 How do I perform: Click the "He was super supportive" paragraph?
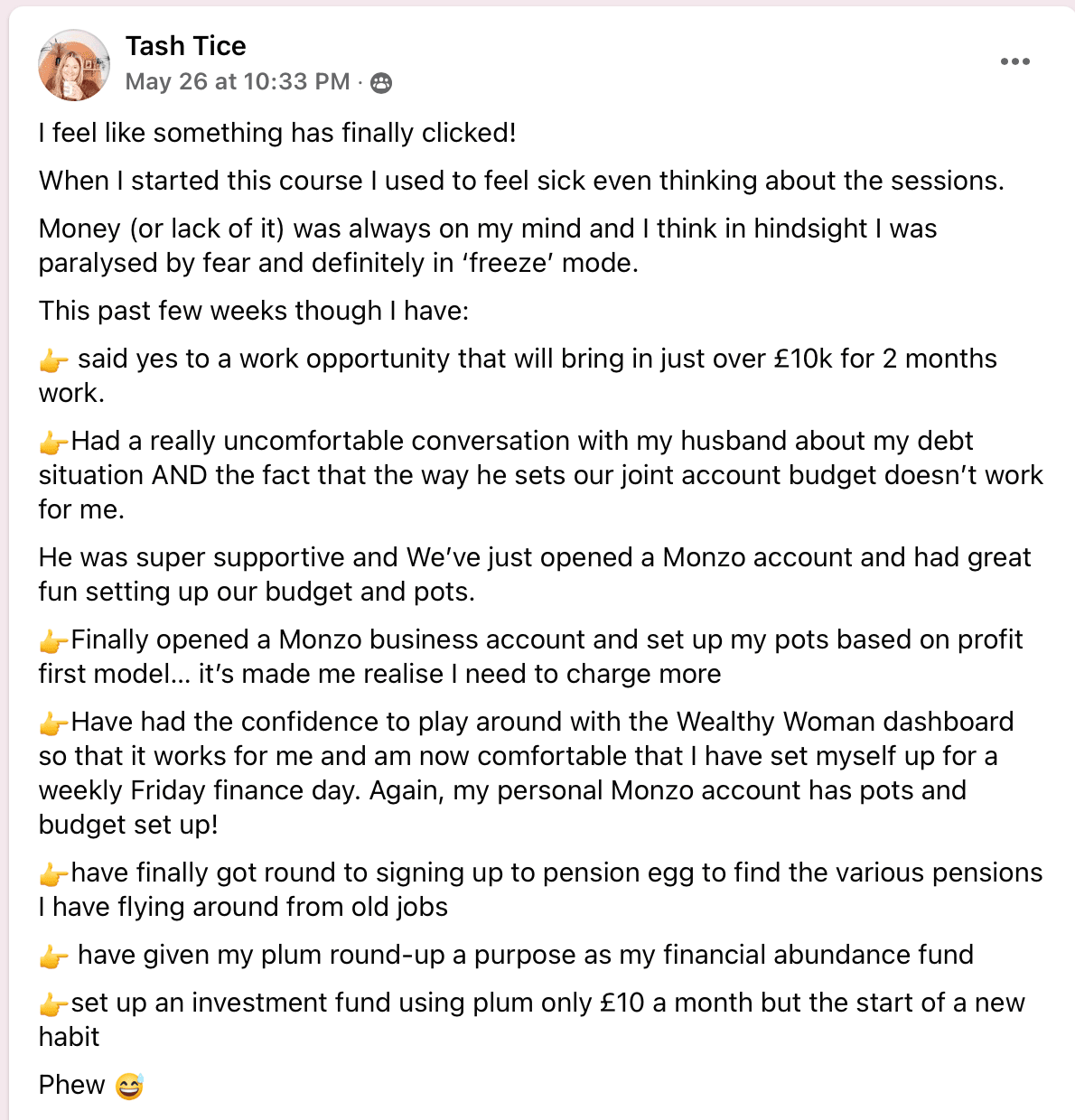(x=534, y=574)
